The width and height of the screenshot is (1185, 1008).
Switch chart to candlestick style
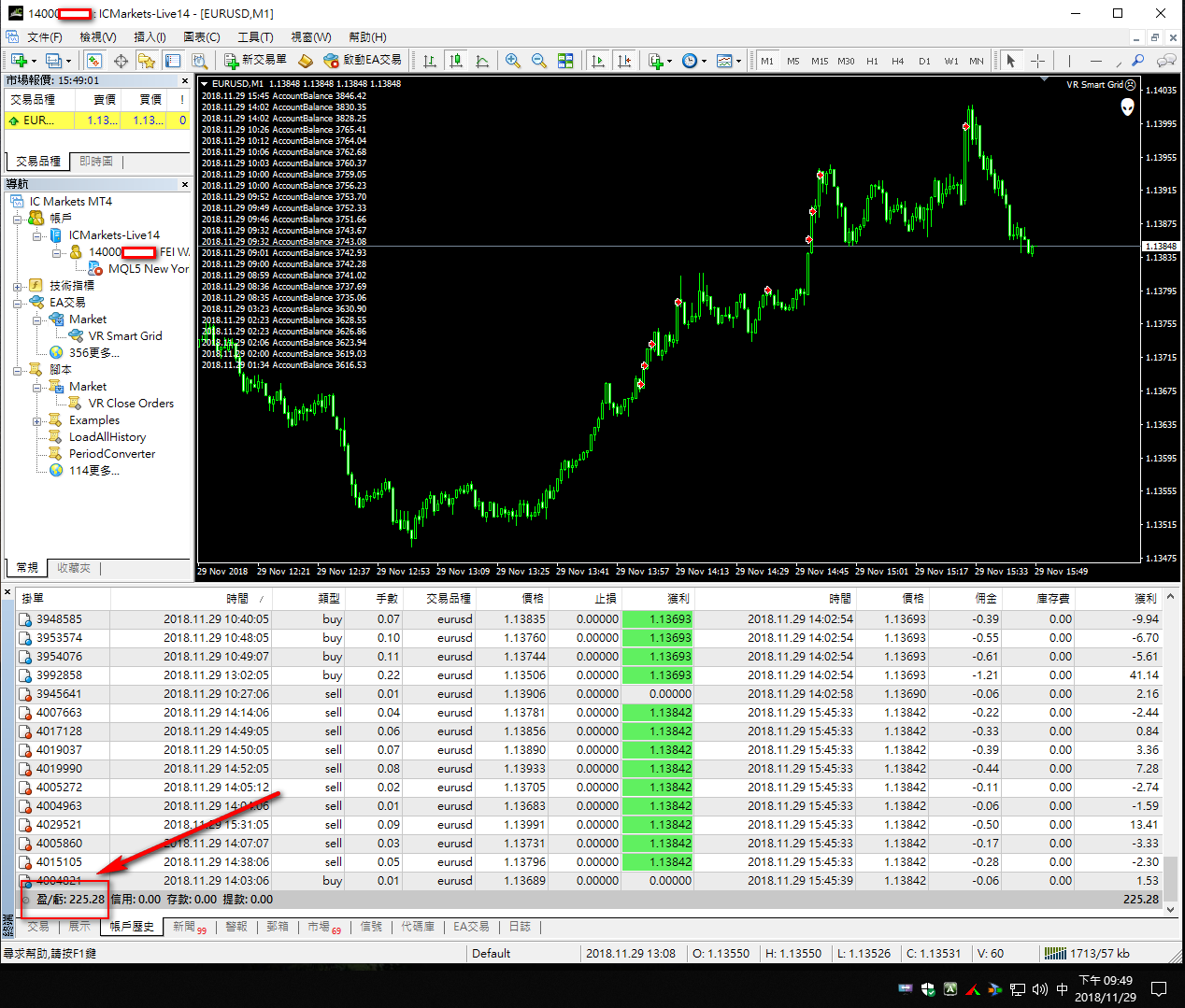coord(456,61)
